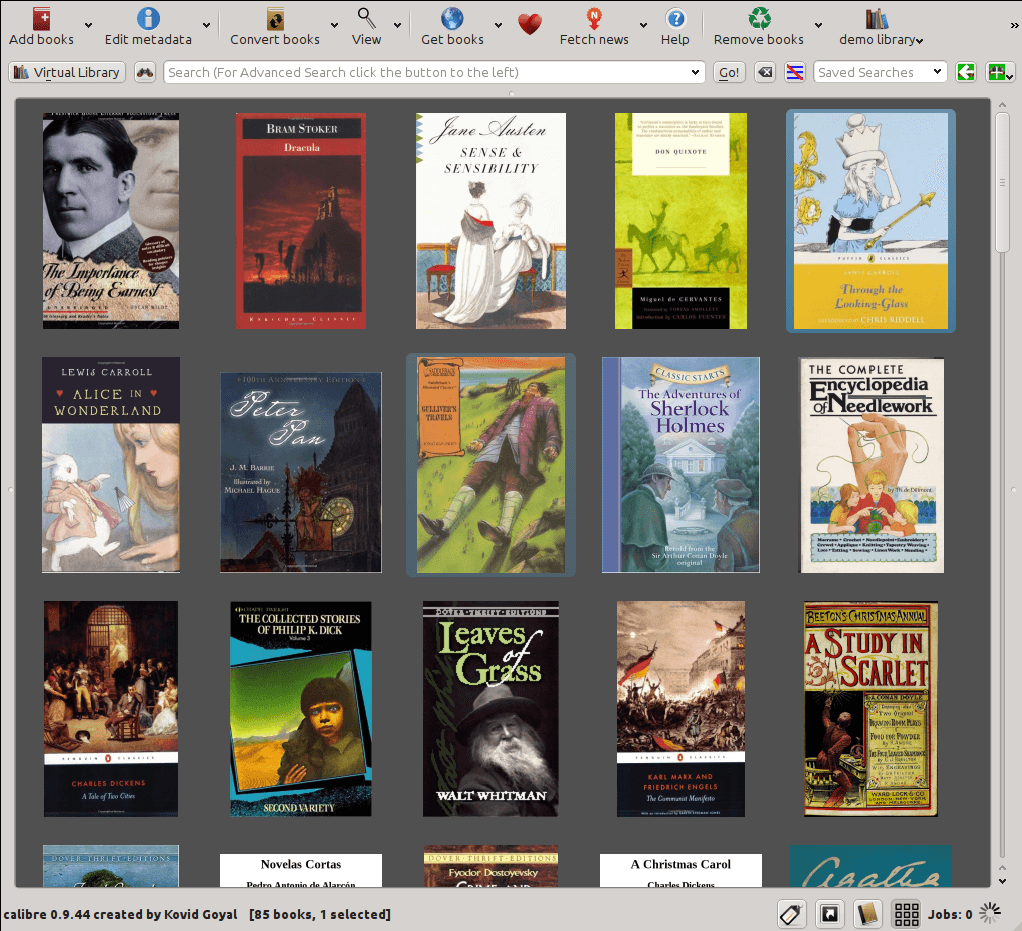Clear the search field

[x=765, y=71]
